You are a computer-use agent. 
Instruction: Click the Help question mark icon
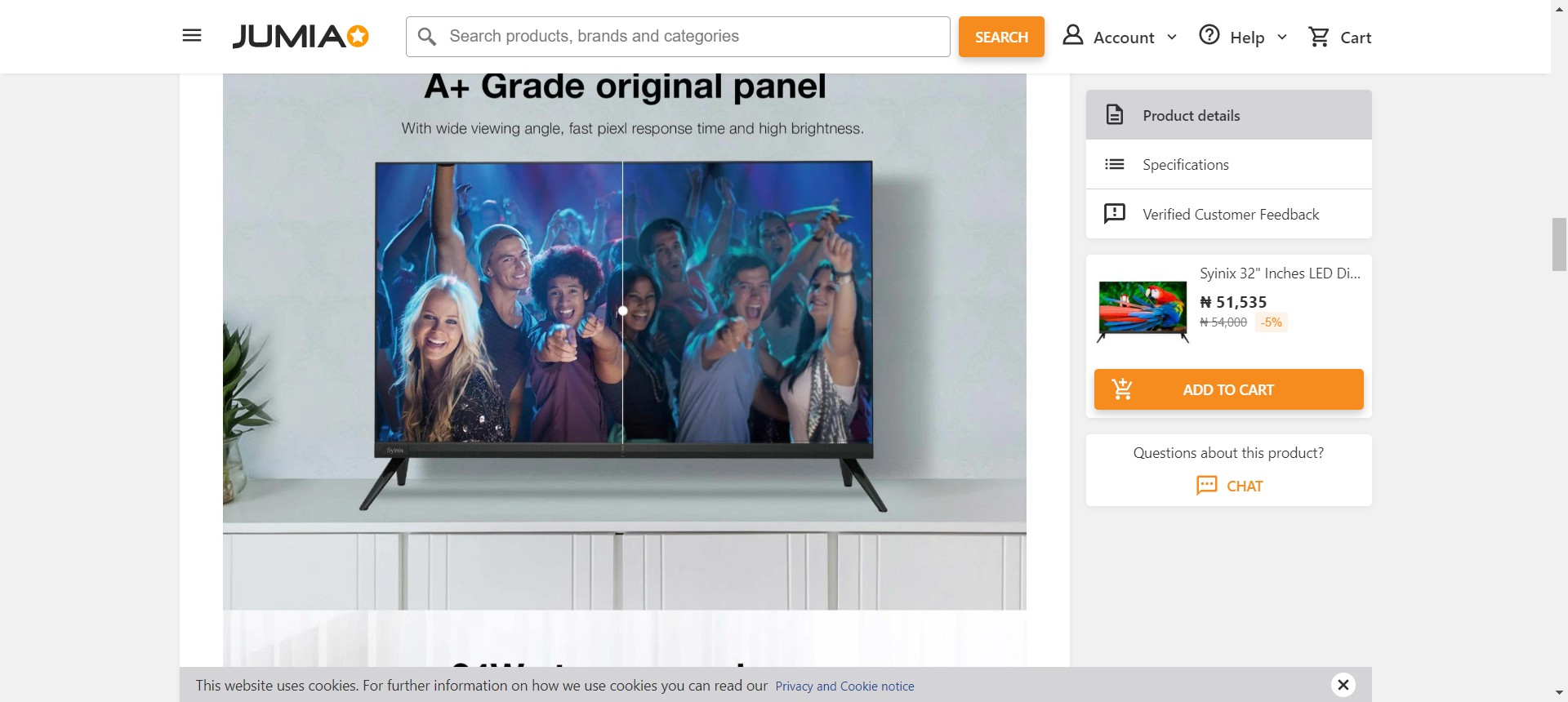[1209, 35]
